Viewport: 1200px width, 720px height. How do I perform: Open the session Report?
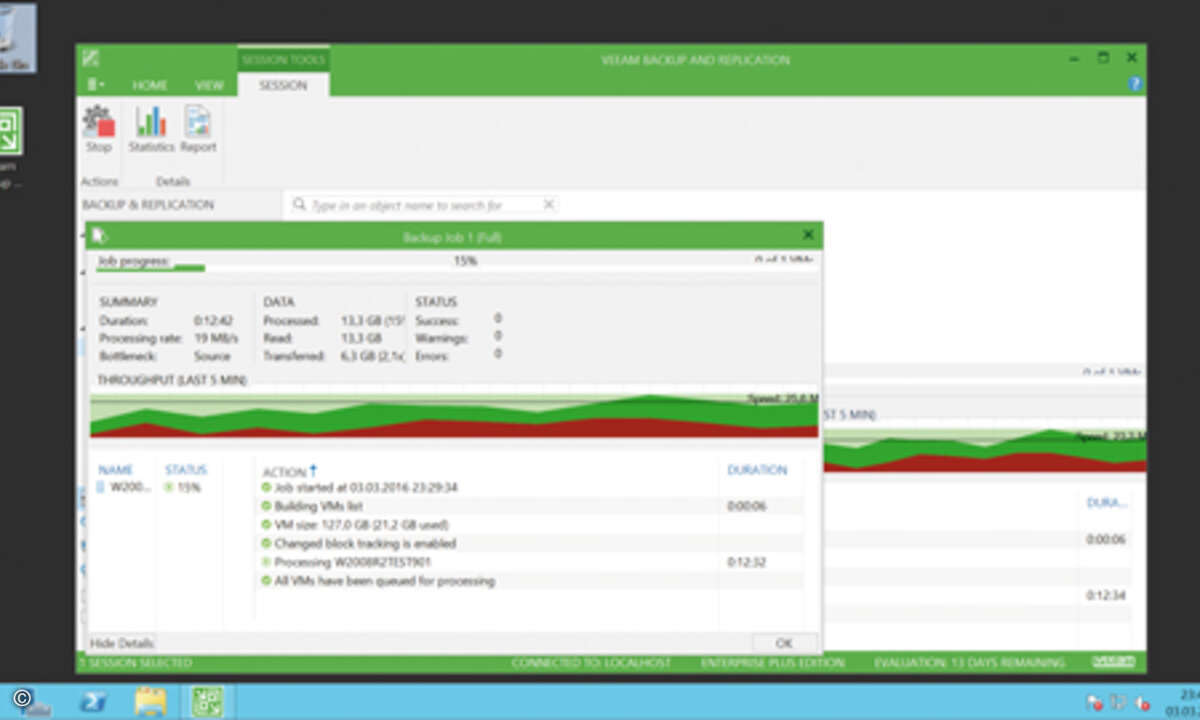click(x=198, y=129)
